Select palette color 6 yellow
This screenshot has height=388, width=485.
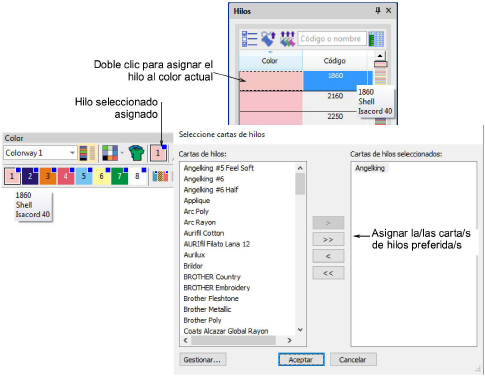[x=102, y=176]
